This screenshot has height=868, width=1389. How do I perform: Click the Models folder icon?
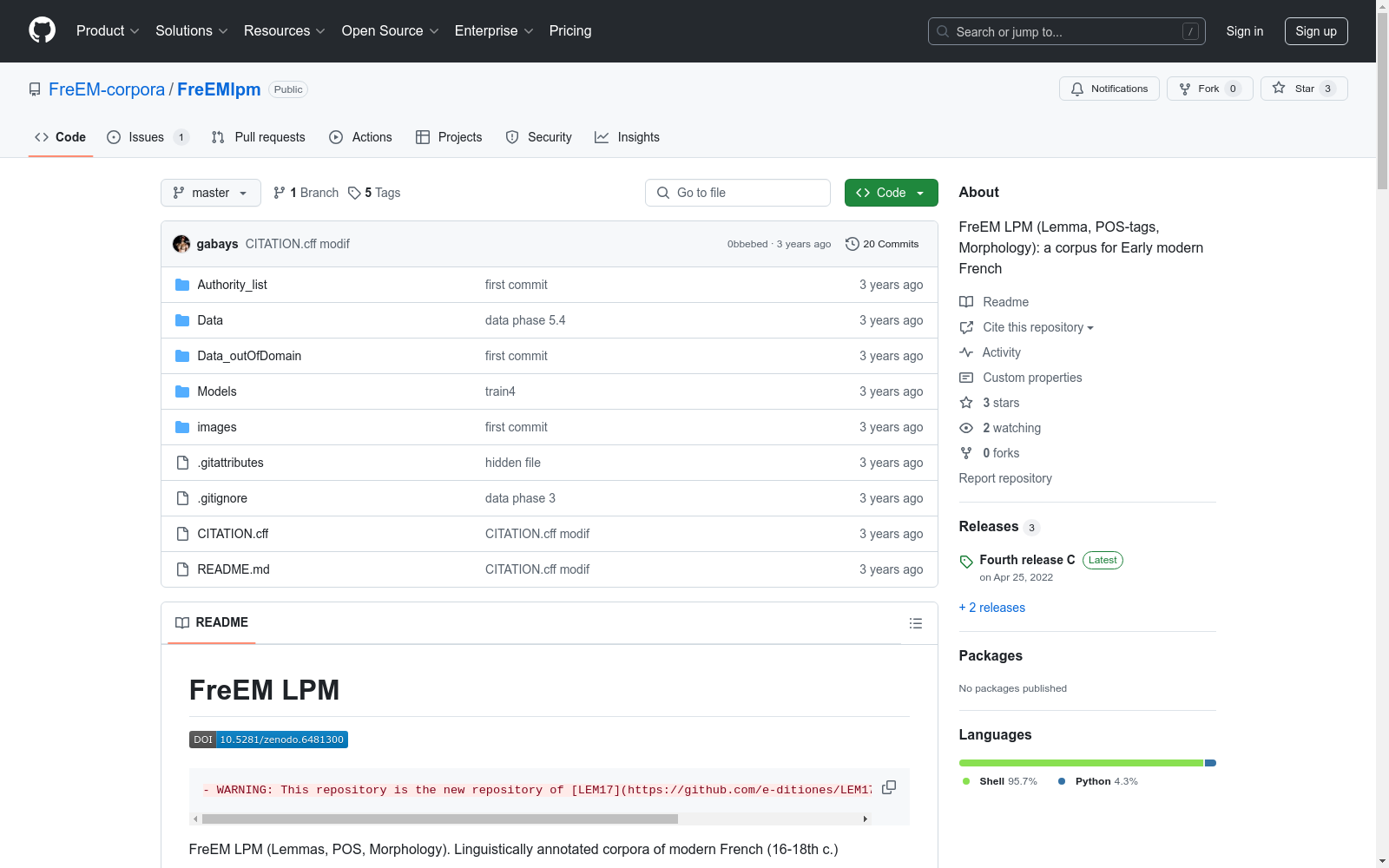[182, 391]
